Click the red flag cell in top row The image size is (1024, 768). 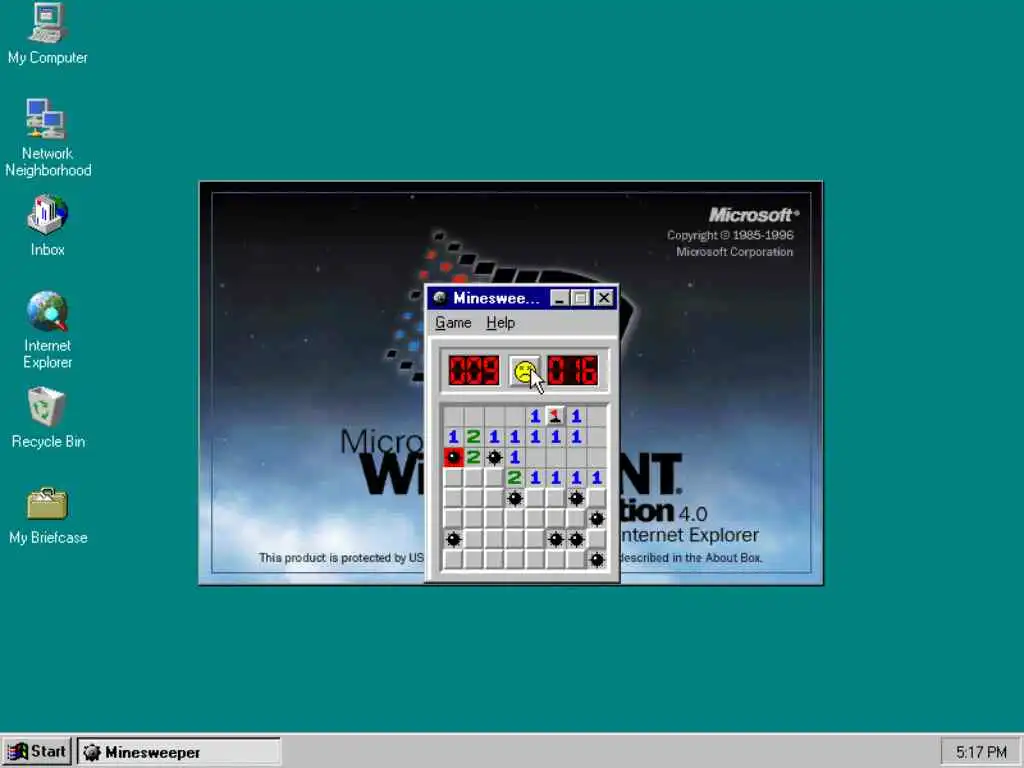coord(555,416)
